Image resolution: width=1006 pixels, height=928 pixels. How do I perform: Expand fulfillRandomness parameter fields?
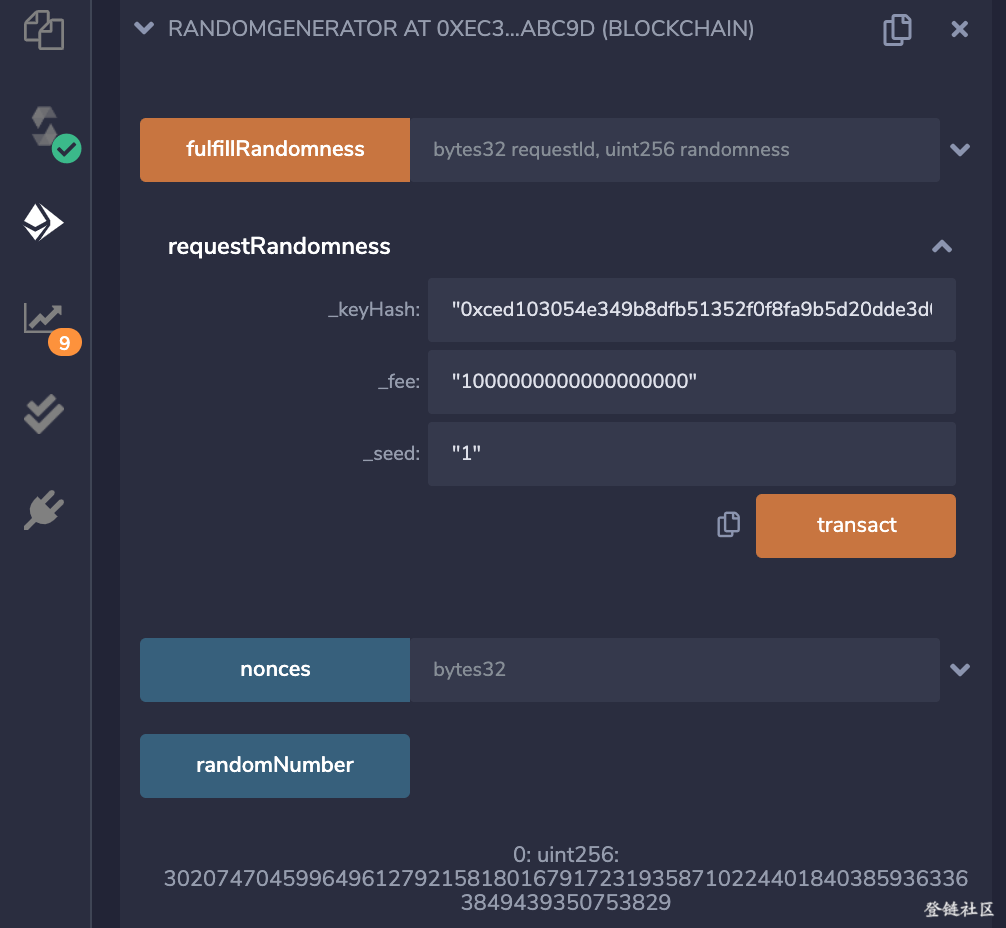click(960, 150)
